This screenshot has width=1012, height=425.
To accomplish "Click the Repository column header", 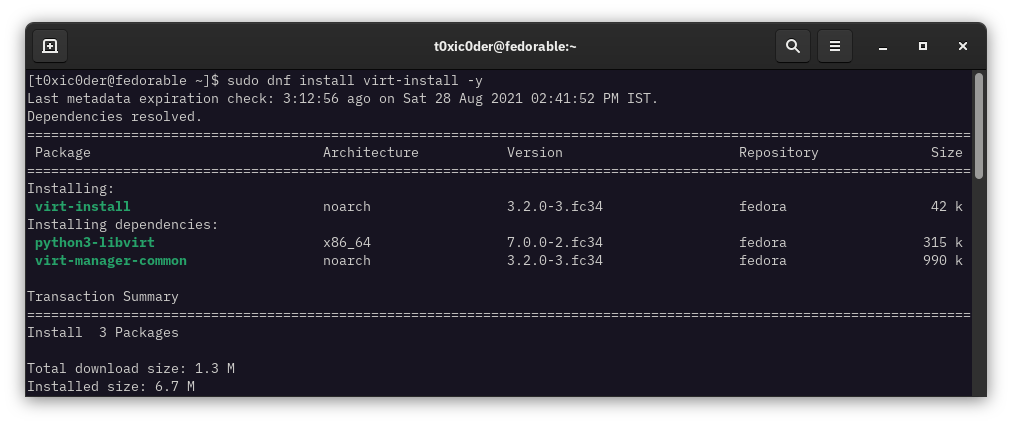I will (778, 153).
